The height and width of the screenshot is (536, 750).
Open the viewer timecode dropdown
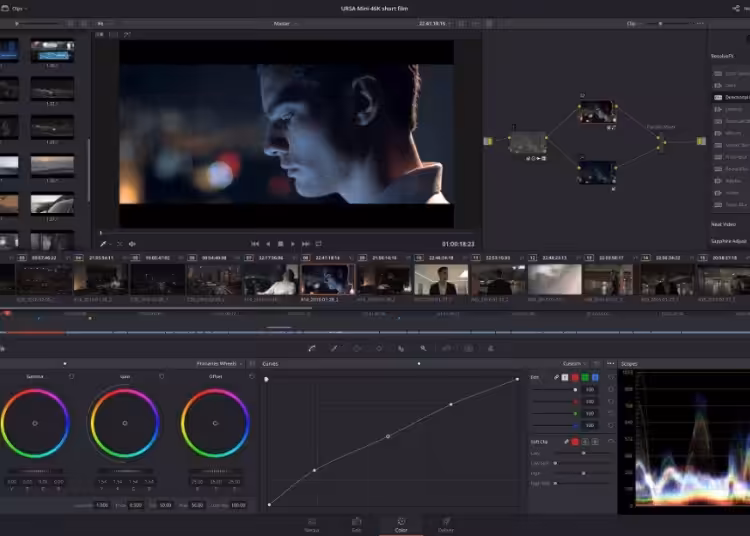pyautogui.click(x=435, y=23)
